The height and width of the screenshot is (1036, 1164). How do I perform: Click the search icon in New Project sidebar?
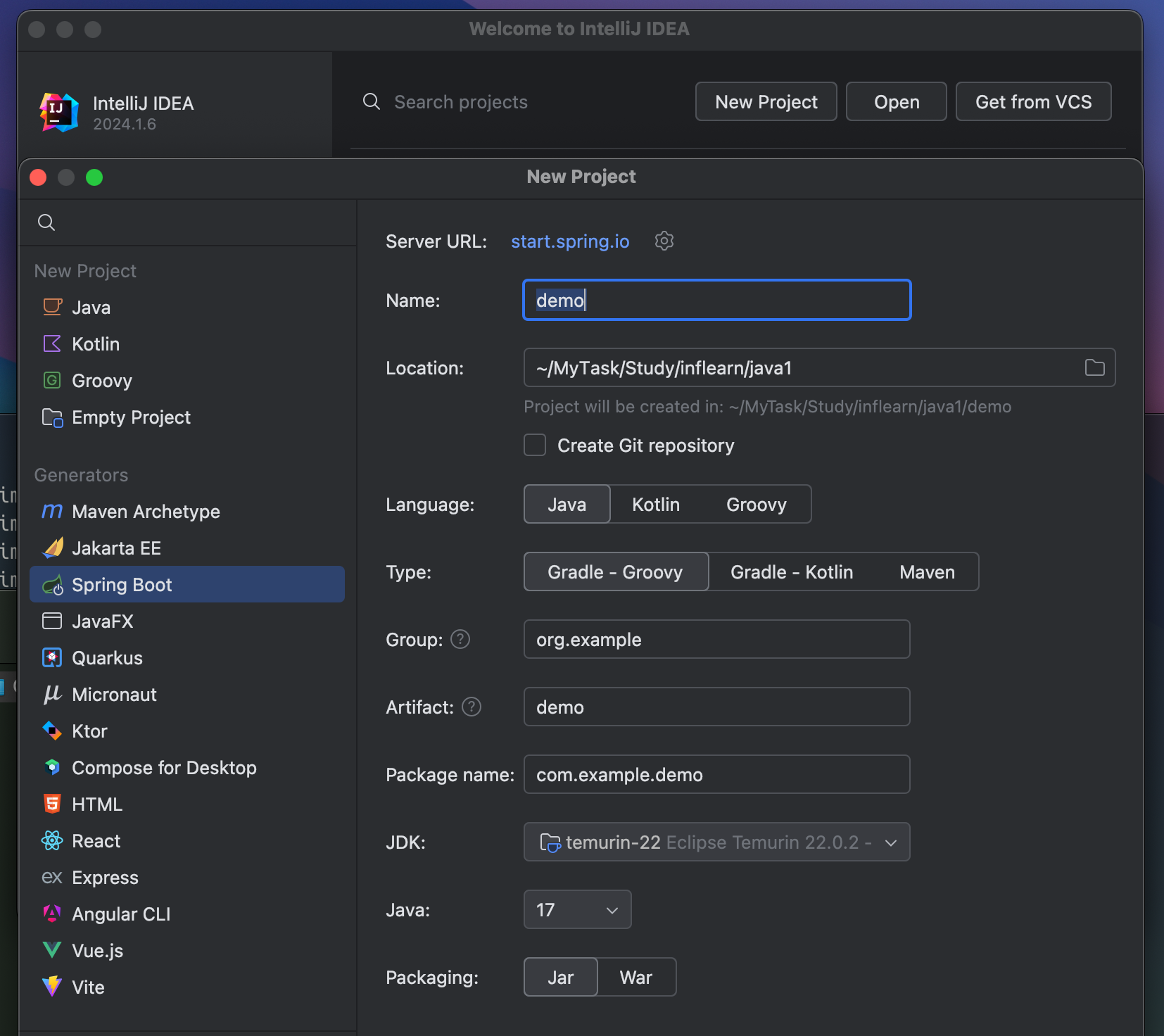click(46, 222)
